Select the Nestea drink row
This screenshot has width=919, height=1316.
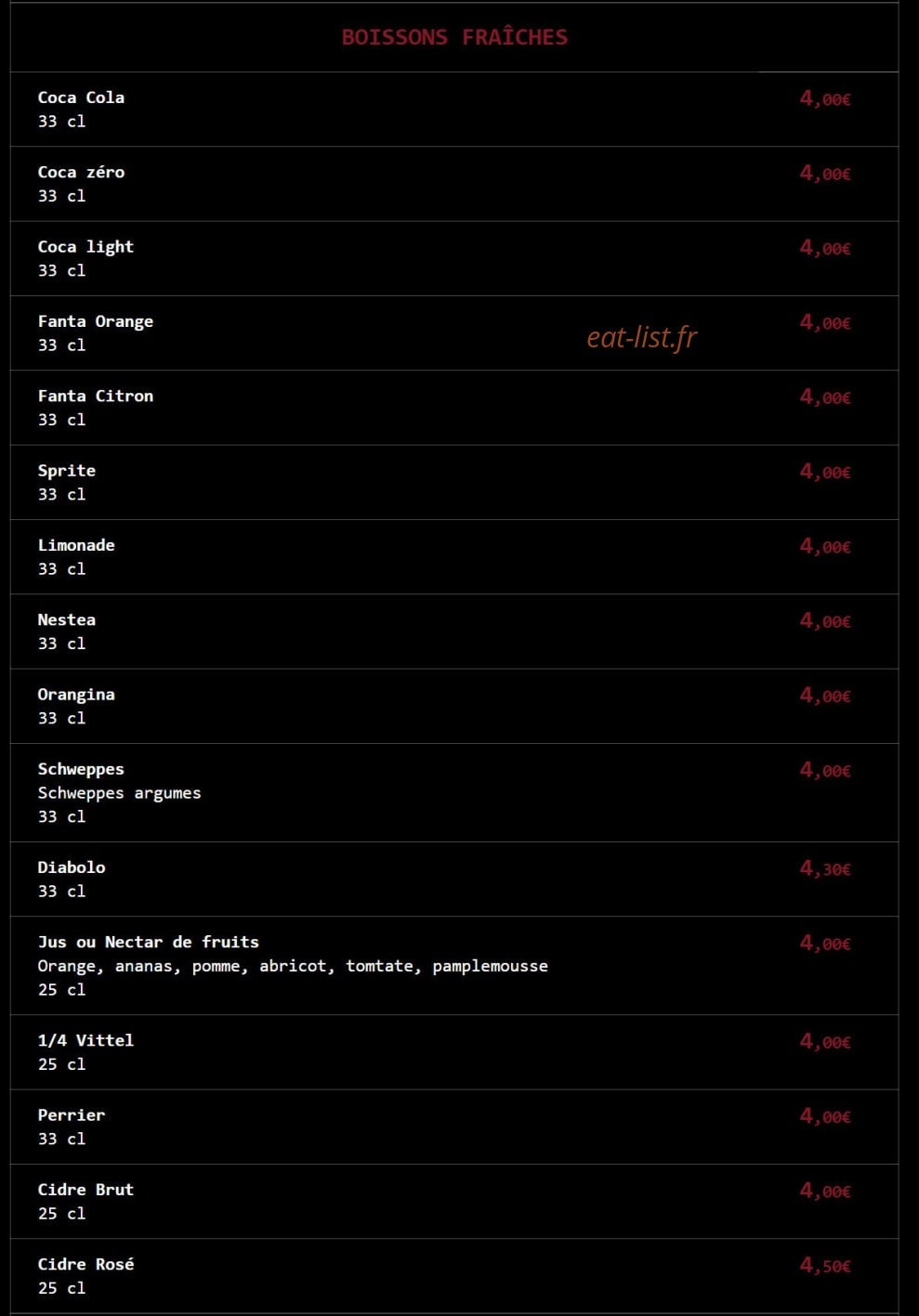click(454, 632)
